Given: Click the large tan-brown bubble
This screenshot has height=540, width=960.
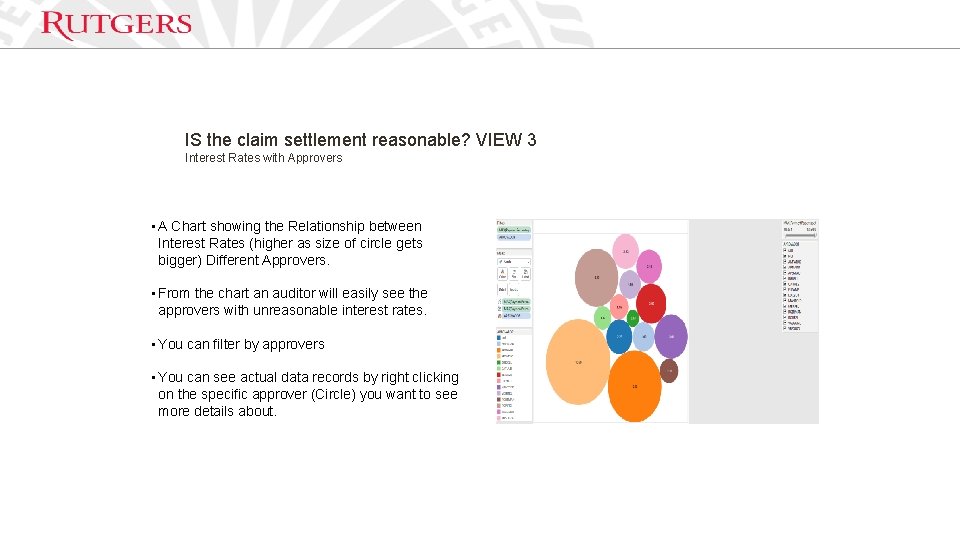Looking at the screenshot, I should pos(596,277).
